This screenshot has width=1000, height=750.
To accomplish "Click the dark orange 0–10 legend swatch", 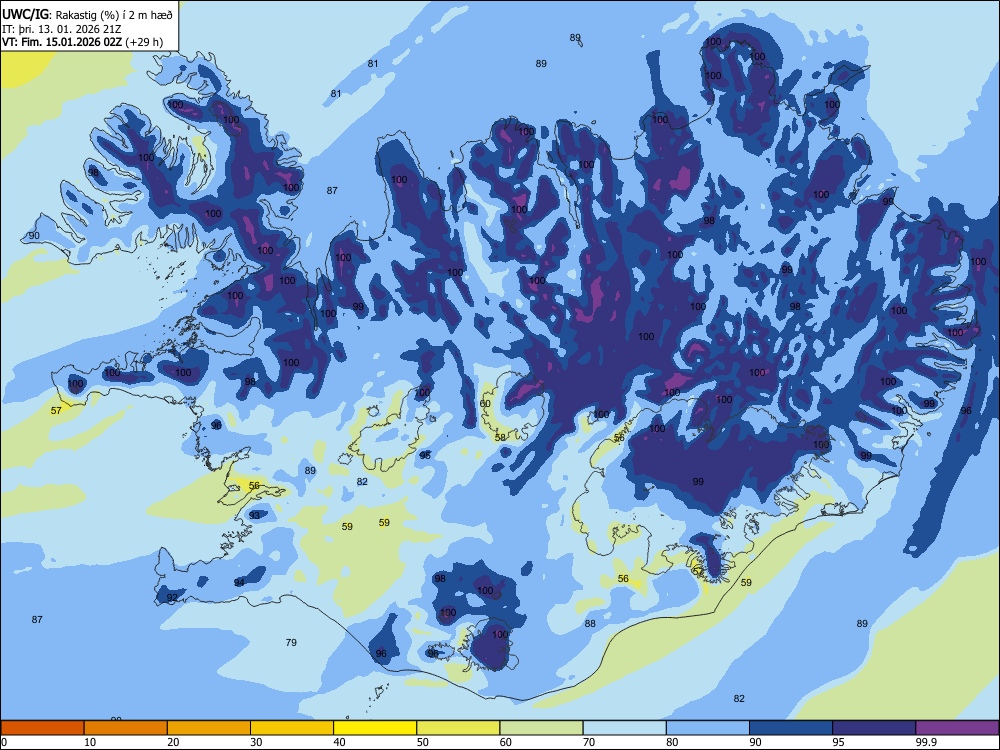I will click(42, 728).
